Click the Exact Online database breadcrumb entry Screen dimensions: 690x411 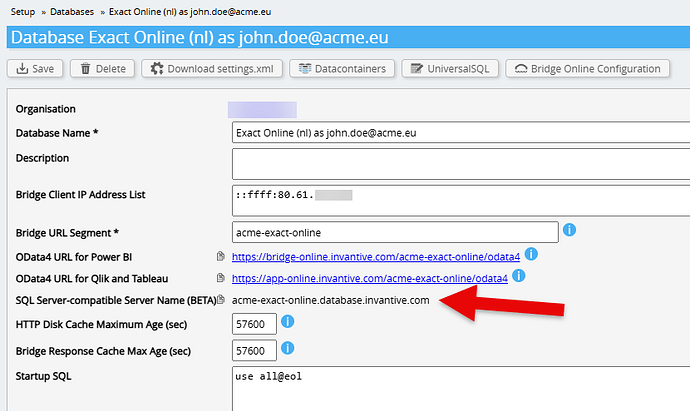(x=190, y=12)
